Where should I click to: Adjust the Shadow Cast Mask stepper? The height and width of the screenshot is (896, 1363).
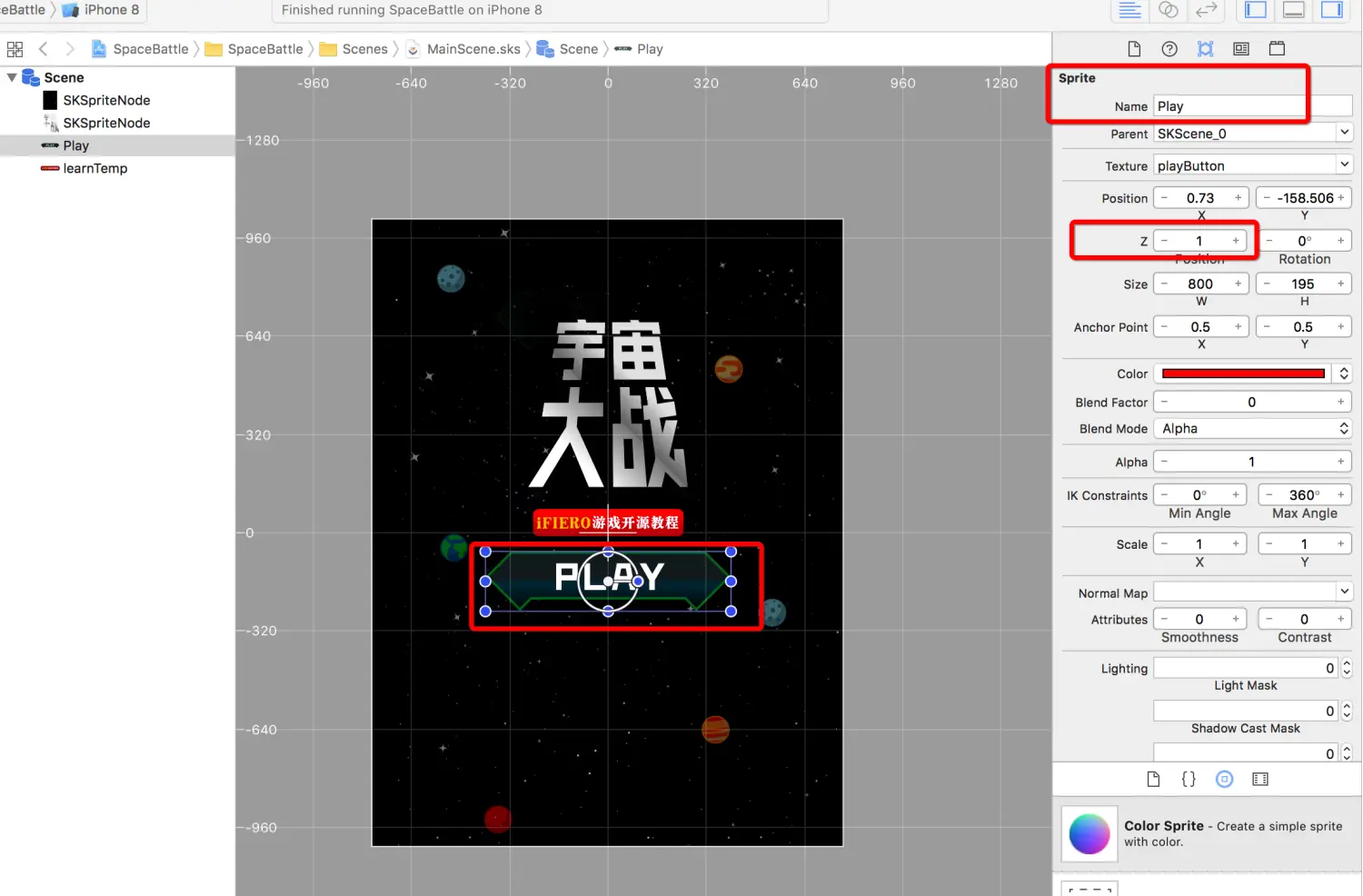click(x=1346, y=711)
